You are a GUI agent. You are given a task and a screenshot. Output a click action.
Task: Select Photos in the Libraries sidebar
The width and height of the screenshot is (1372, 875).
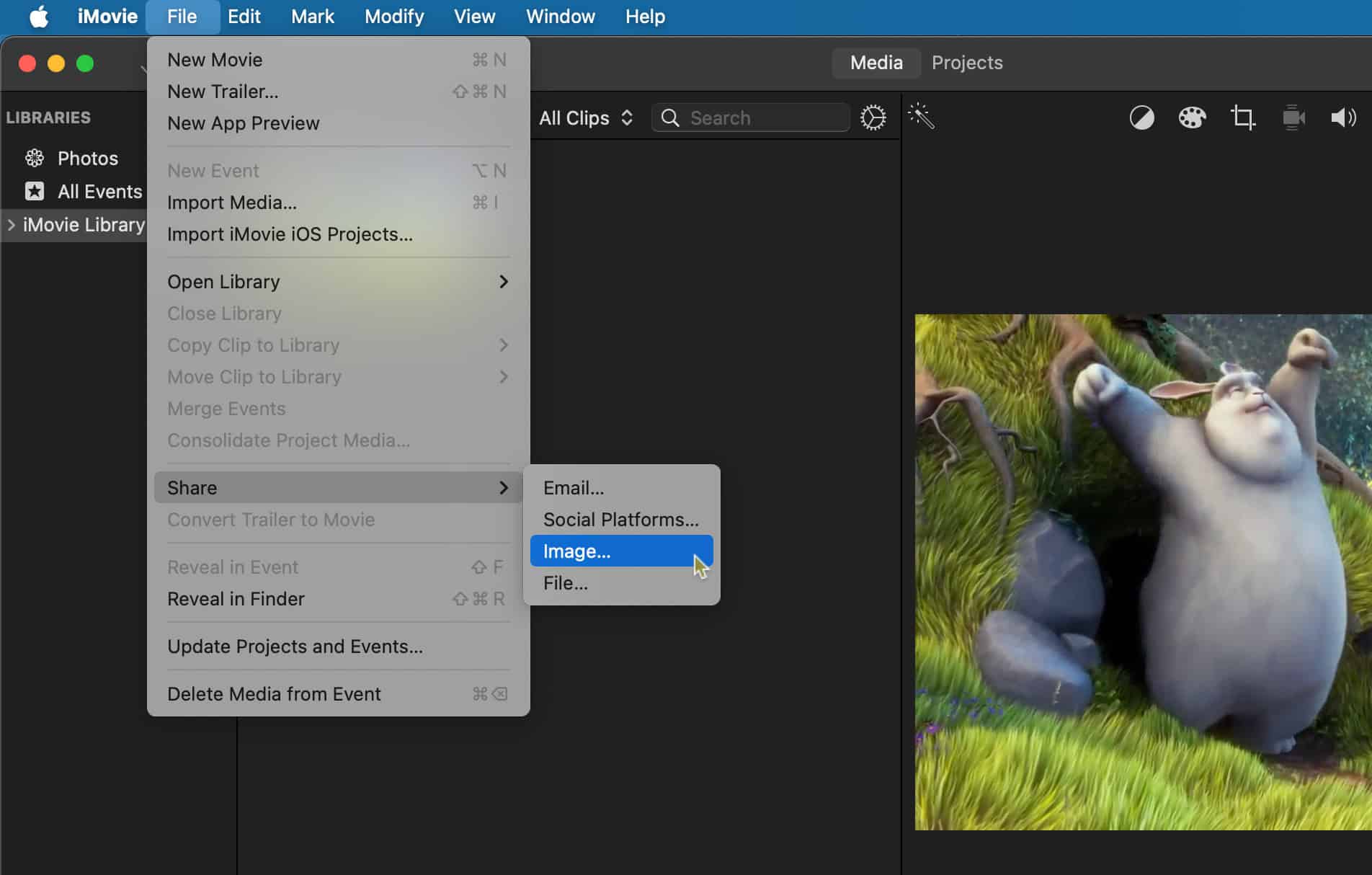(87, 159)
